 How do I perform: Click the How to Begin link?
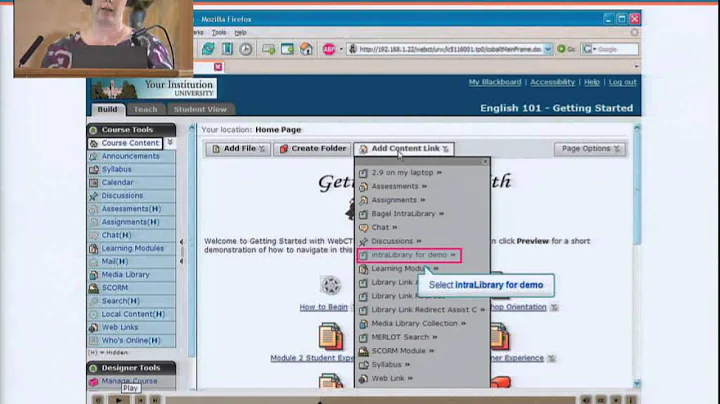323,307
